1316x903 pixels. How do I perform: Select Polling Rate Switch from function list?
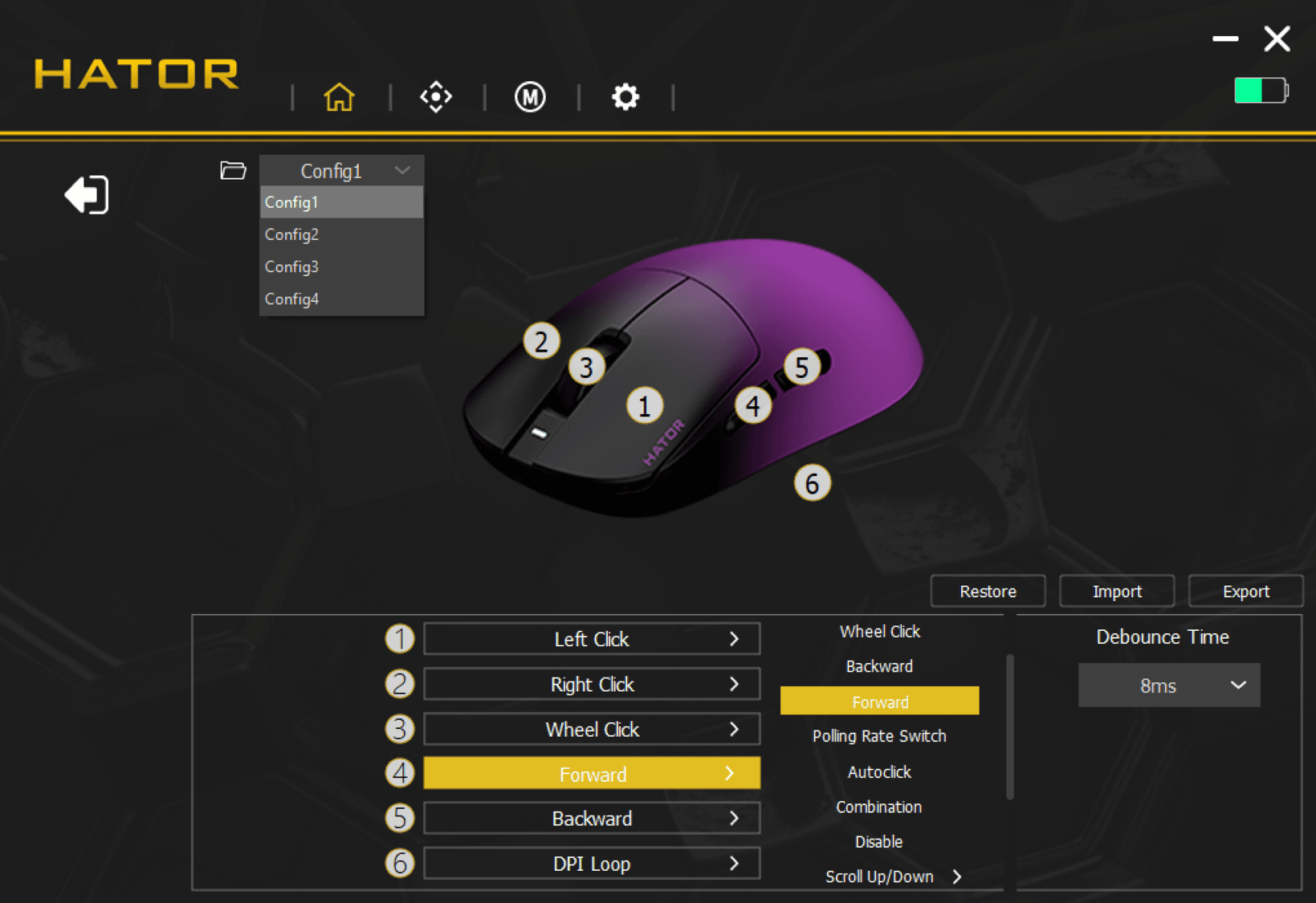pos(879,736)
